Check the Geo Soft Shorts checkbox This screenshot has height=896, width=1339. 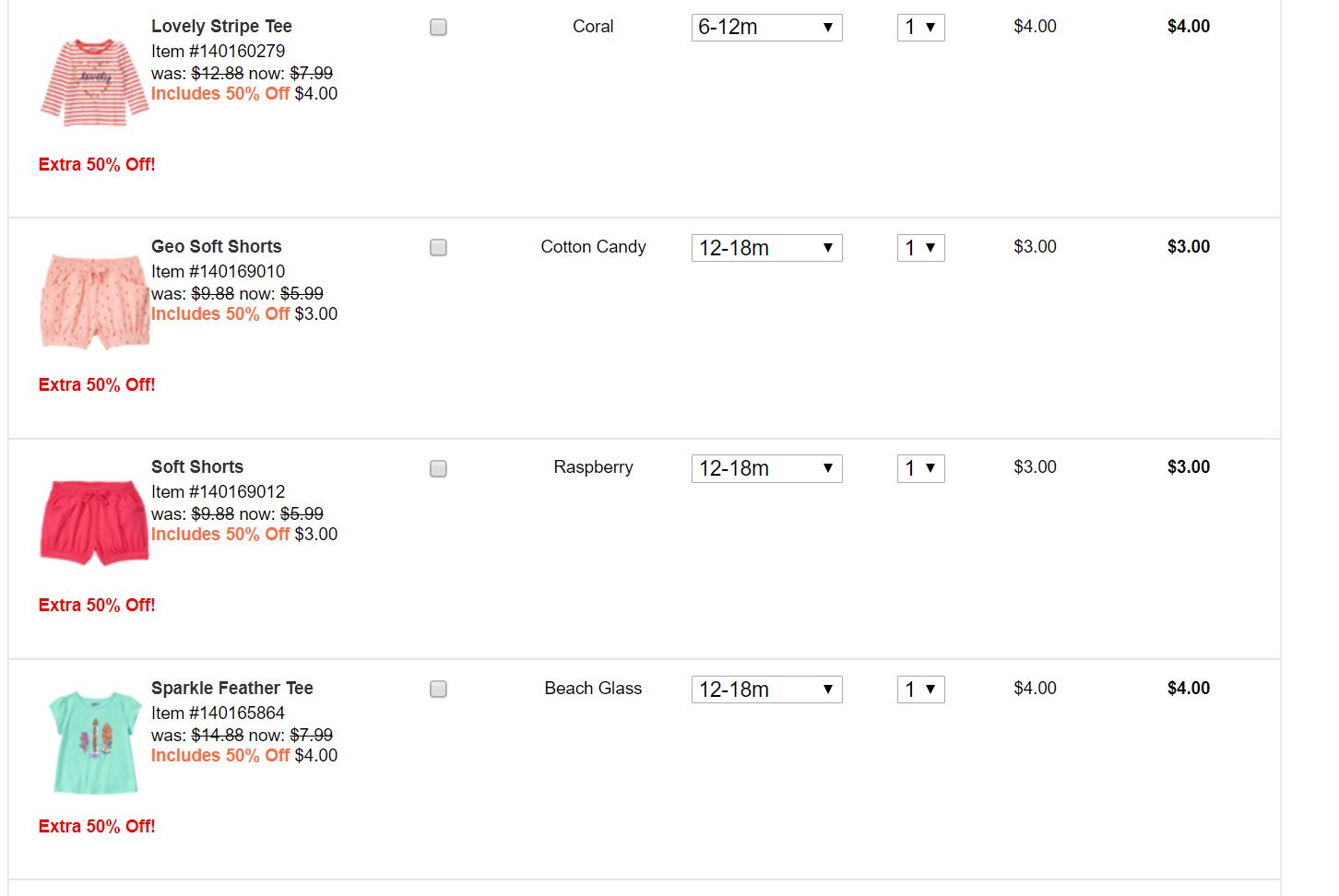(x=438, y=248)
